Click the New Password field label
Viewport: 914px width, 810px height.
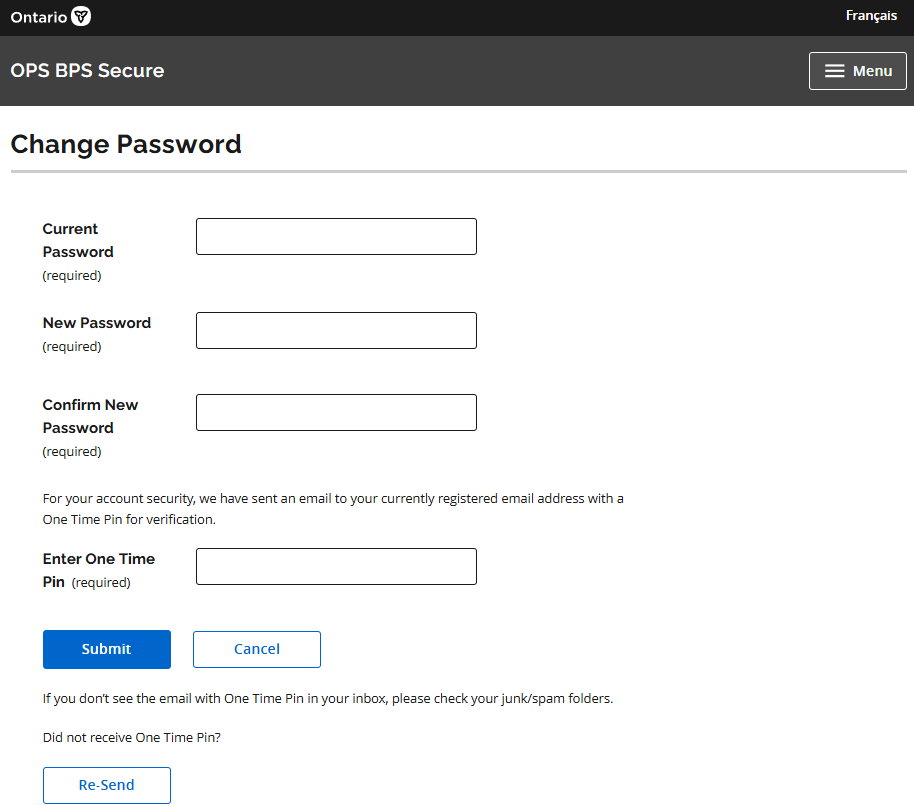pos(96,323)
